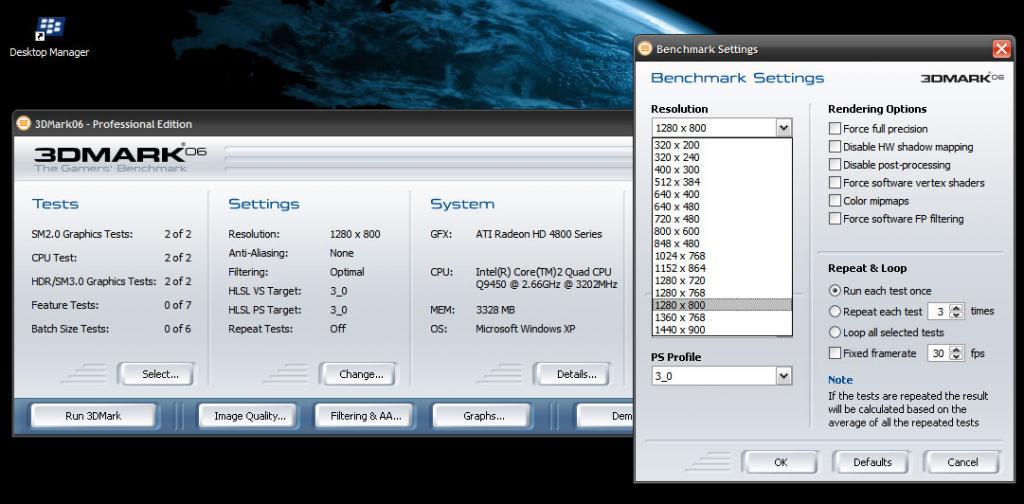Click the 3DMark06 main window title icon
Screen dimensions: 1024x504
click(x=24, y=123)
